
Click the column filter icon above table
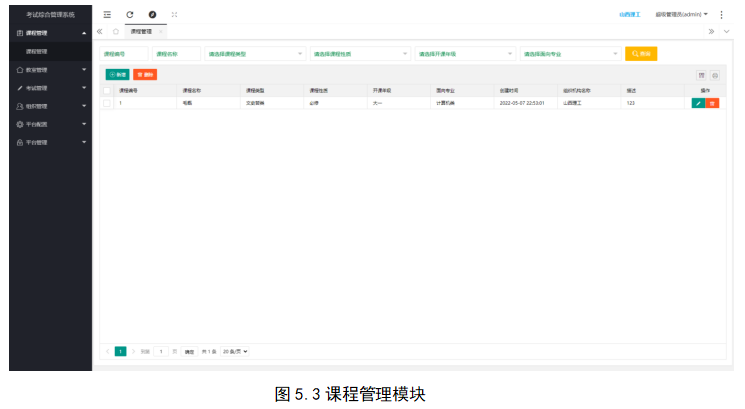click(x=701, y=75)
